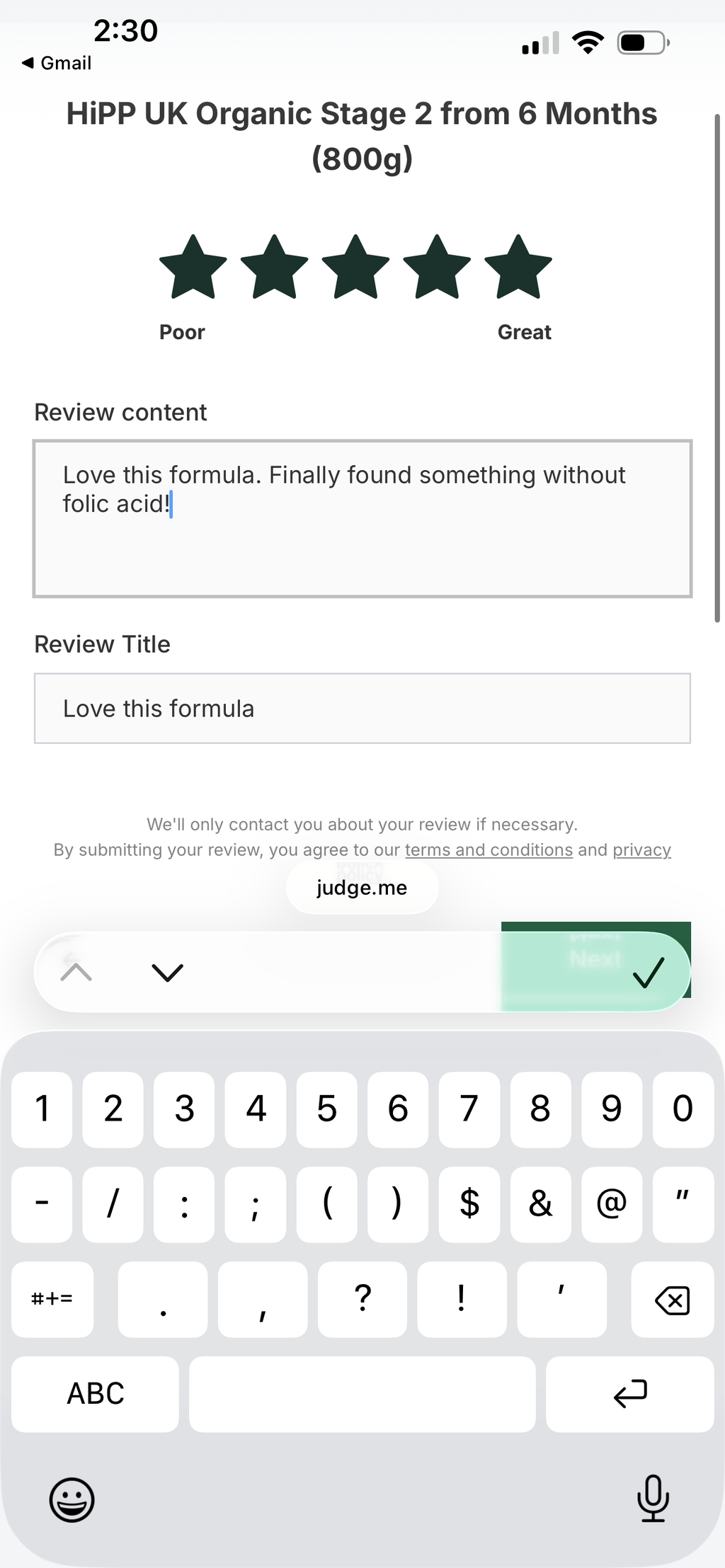Select the third star rating
The height and width of the screenshot is (1568, 725).
[x=355, y=268]
